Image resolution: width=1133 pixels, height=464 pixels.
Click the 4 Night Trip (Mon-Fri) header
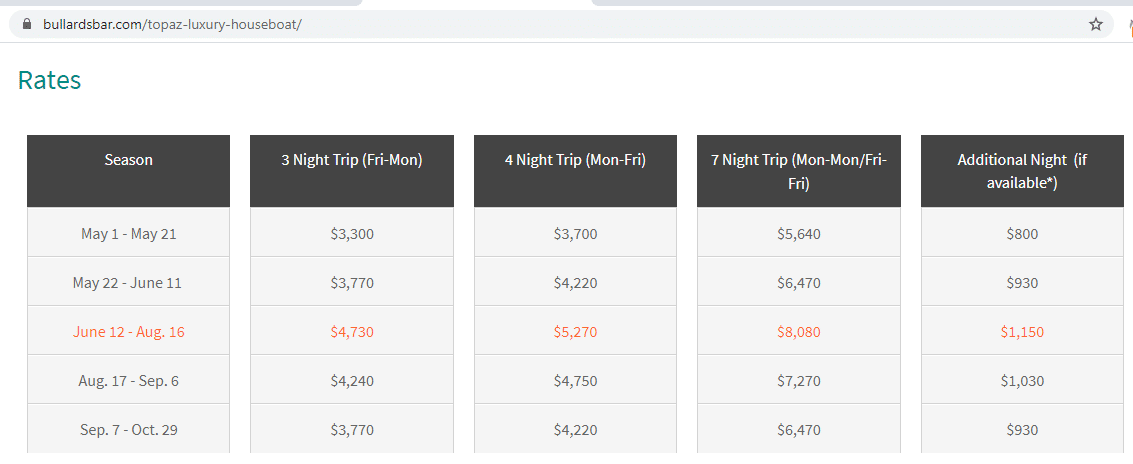tap(575, 171)
